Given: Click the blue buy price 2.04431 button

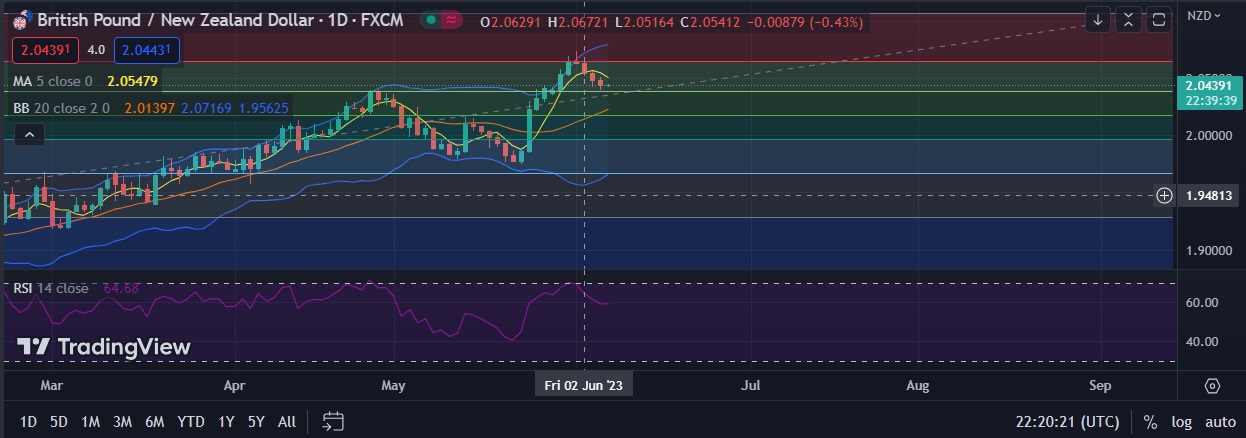Looking at the screenshot, I should point(147,49).
